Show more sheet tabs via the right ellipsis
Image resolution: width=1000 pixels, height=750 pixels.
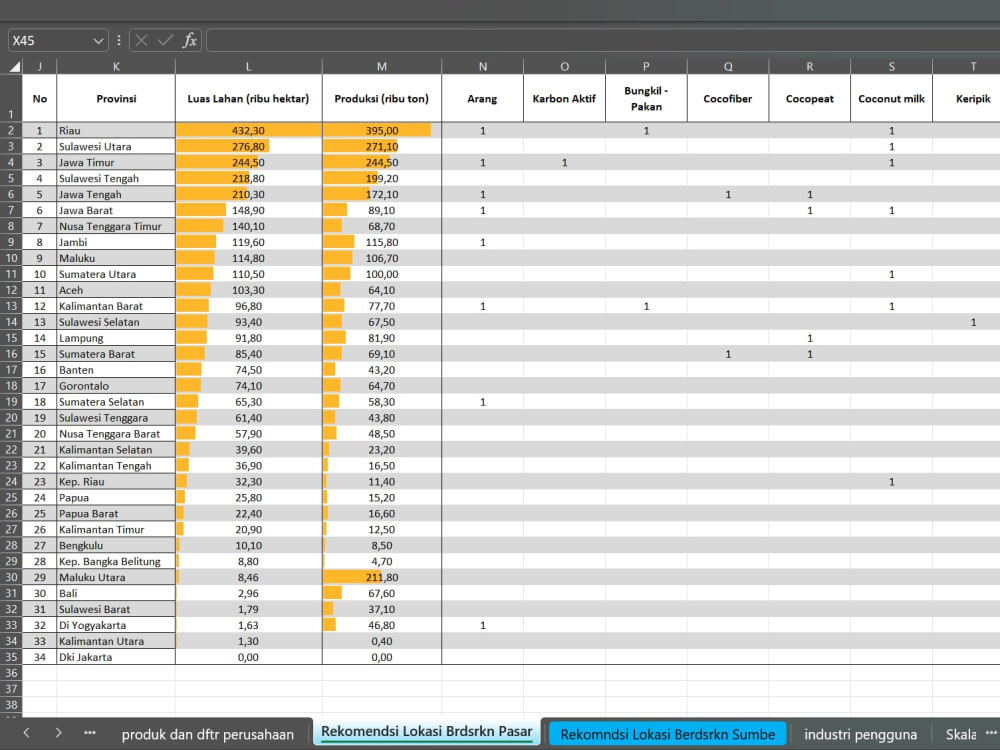(x=992, y=733)
